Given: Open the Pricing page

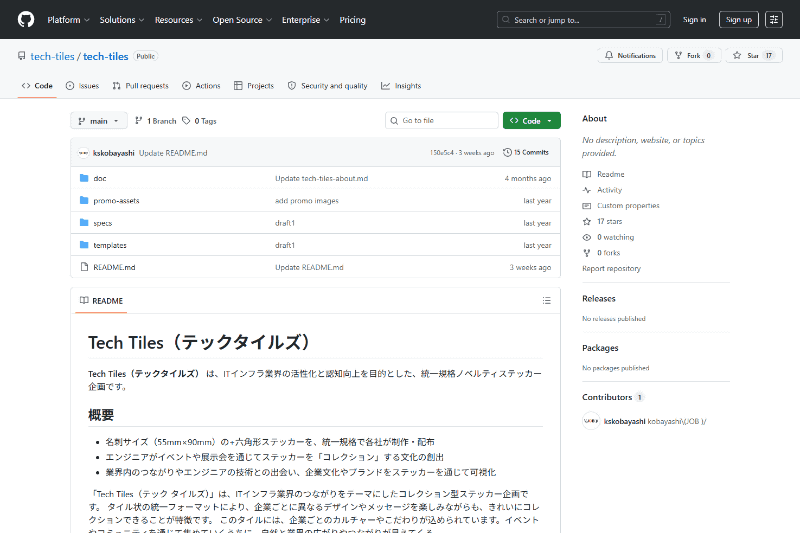Looking at the screenshot, I should tap(353, 20).
